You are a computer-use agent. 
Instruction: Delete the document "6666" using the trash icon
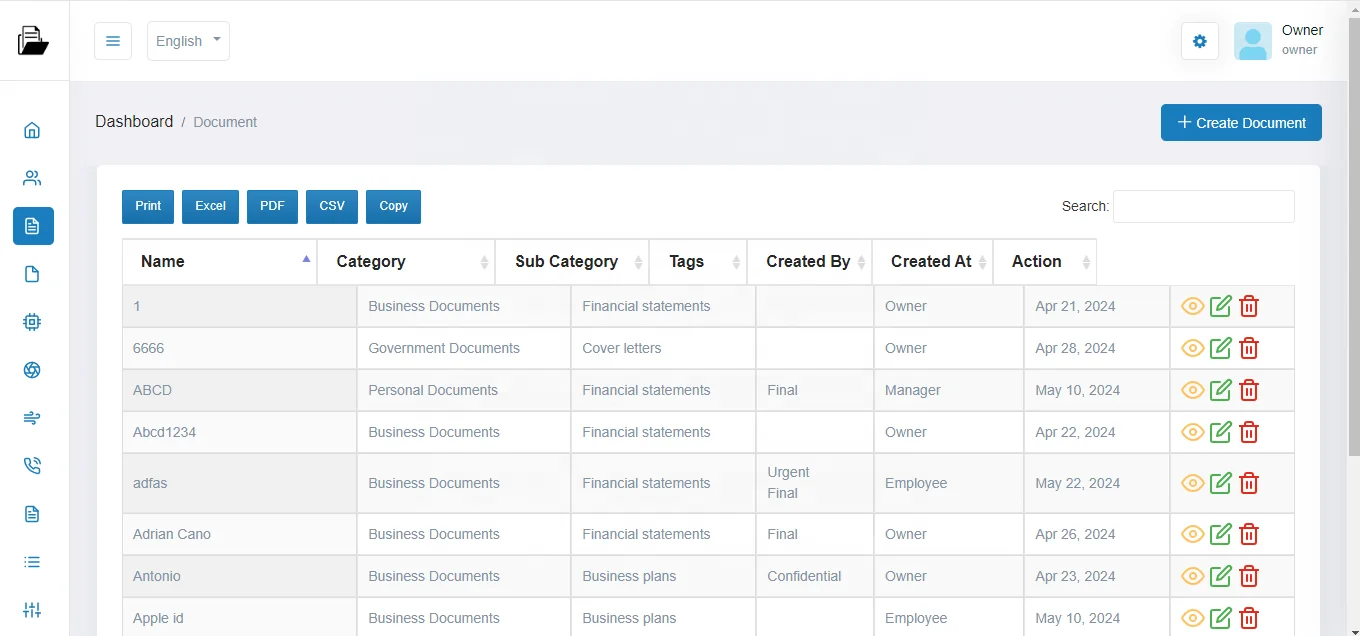coord(1249,348)
